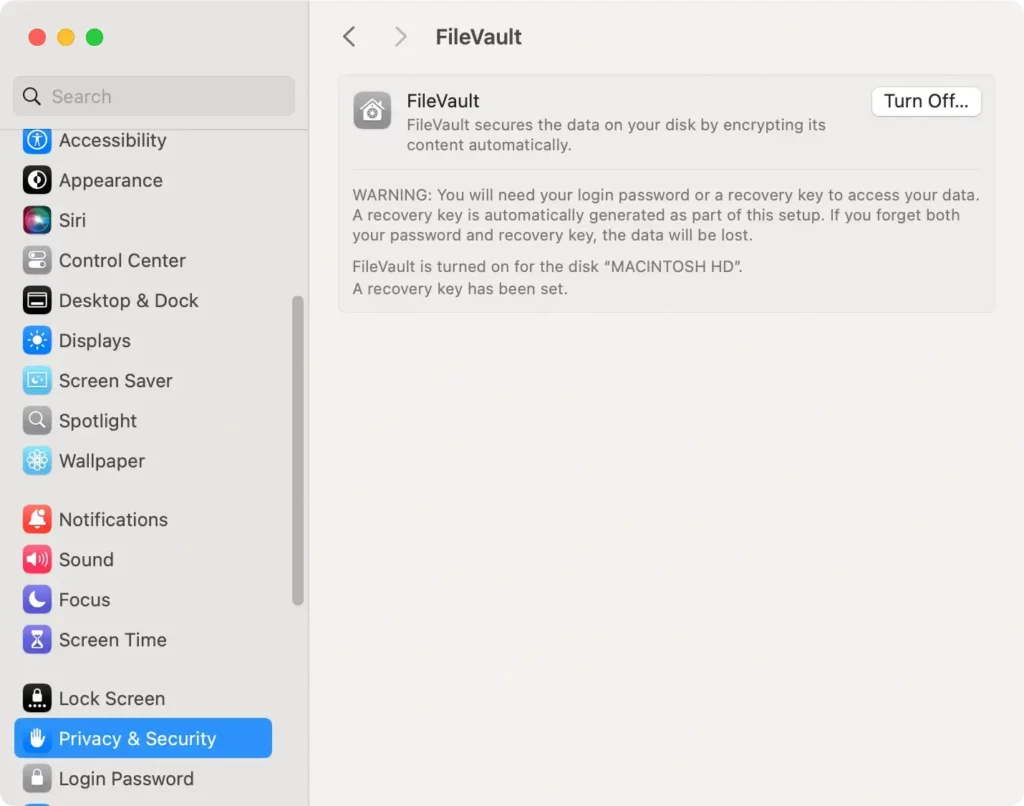This screenshot has width=1024, height=806.
Task: Focus the Search field in sidebar
Action: click(154, 96)
